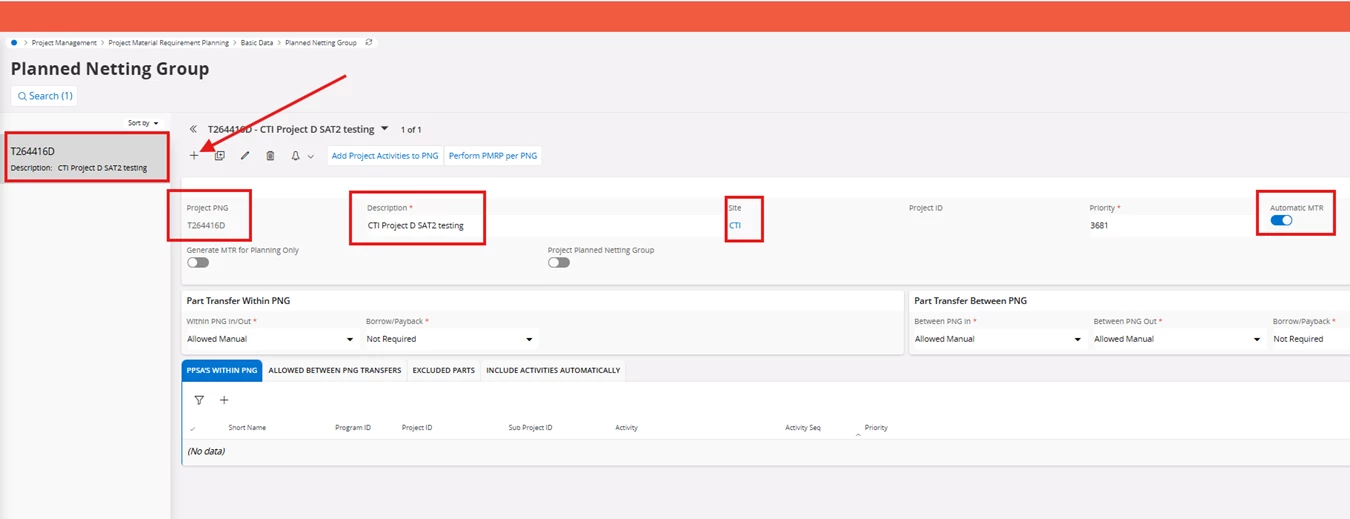Click Add Project Activities to PNG button
Viewport: 1350px width, 519px height.
click(x=385, y=156)
